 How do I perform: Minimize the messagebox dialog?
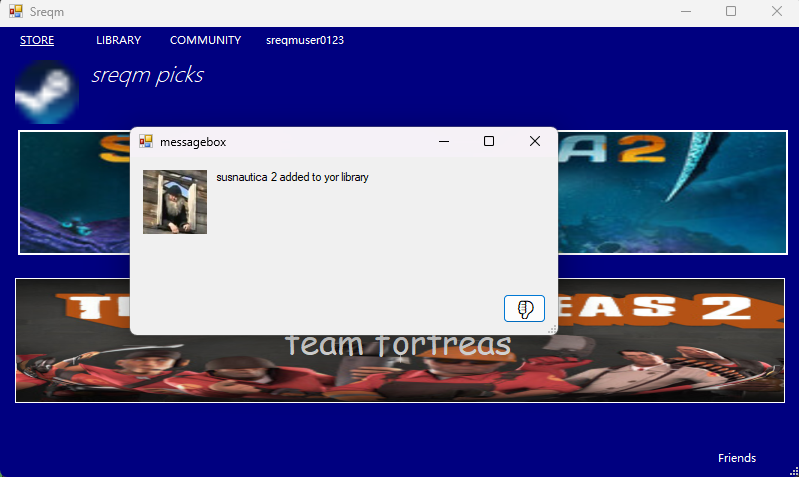[x=444, y=141]
